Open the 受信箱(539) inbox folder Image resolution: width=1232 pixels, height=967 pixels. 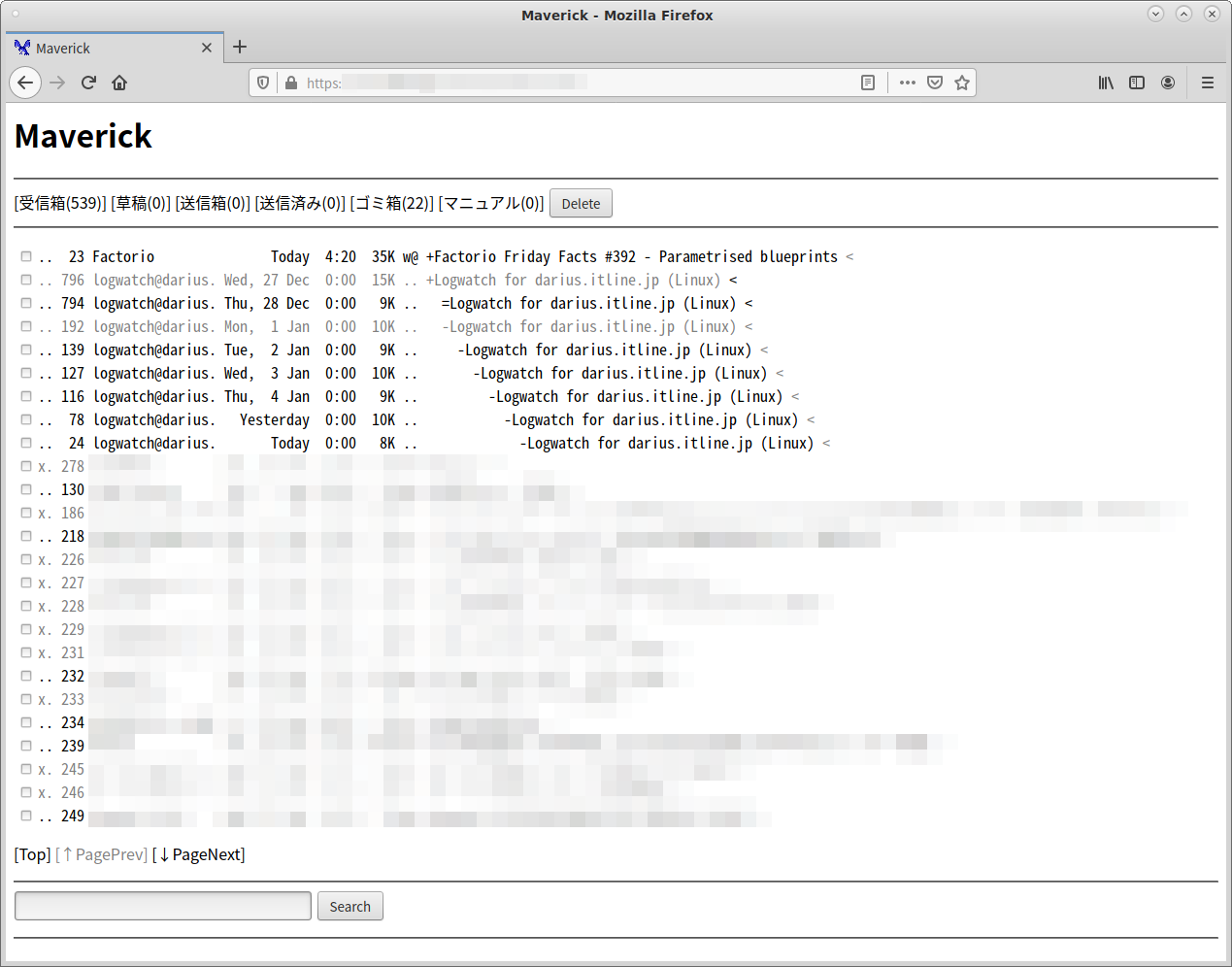point(60,203)
